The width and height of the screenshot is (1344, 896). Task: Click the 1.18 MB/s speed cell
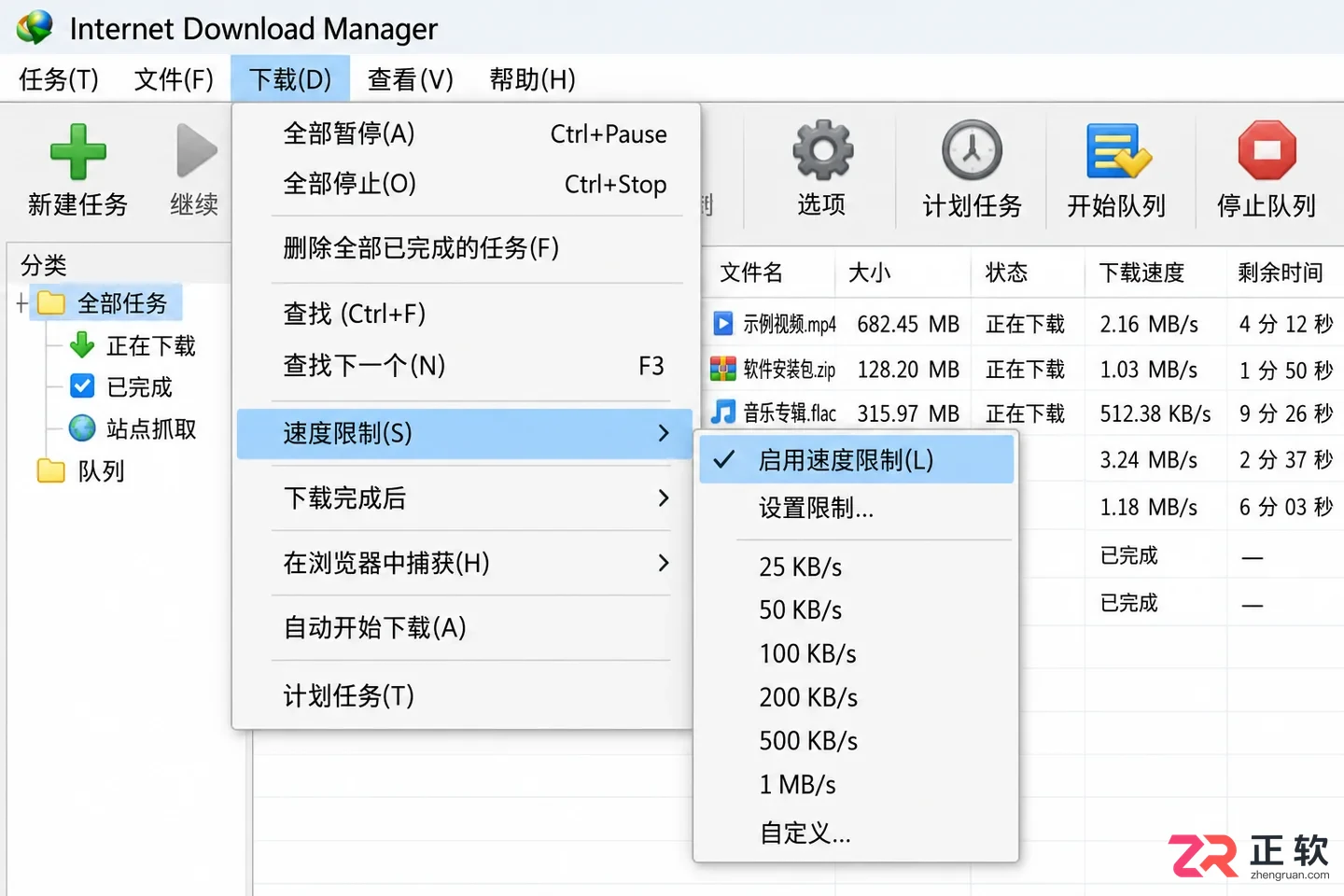point(1149,507)
